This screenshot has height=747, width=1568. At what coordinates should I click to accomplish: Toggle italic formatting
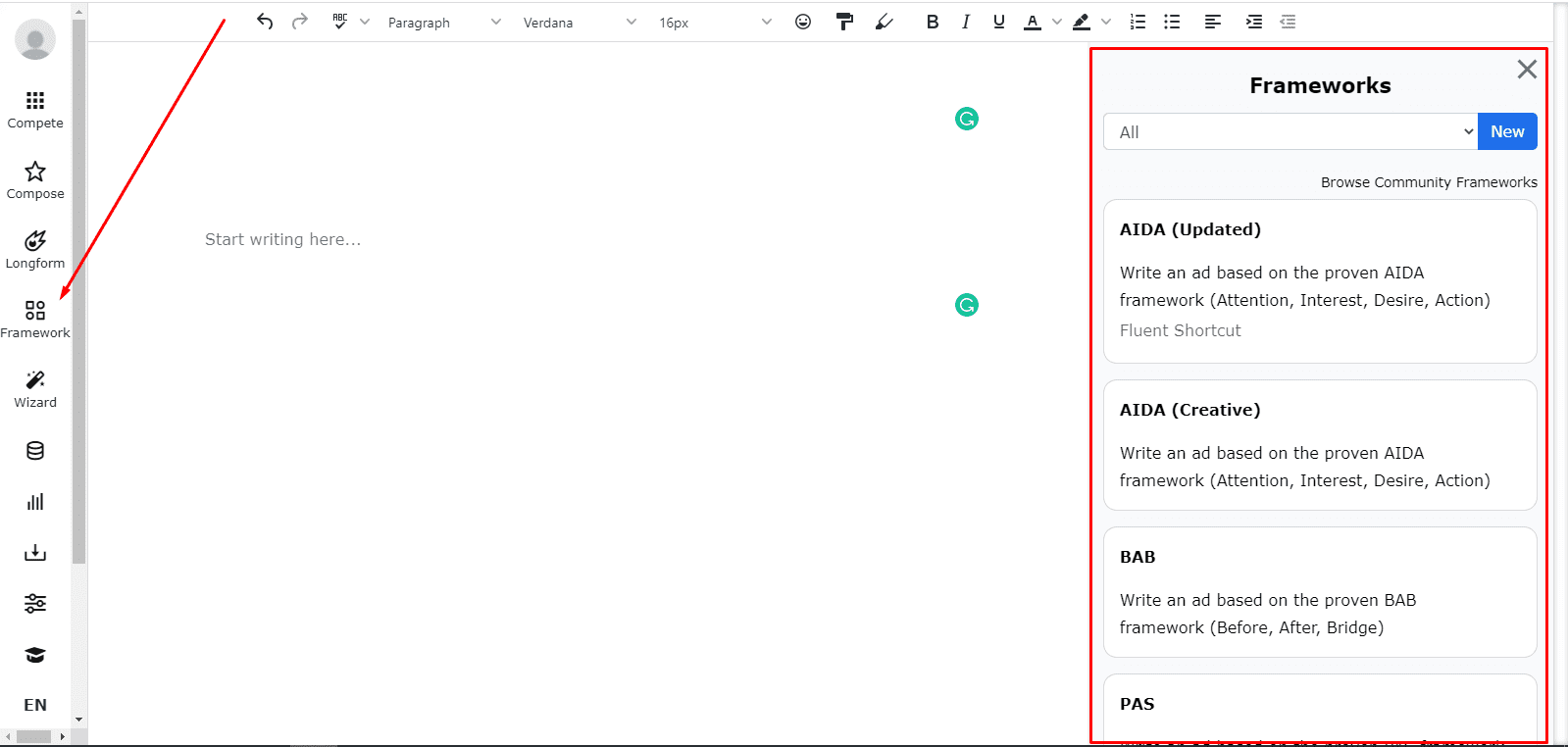point(966,22)
